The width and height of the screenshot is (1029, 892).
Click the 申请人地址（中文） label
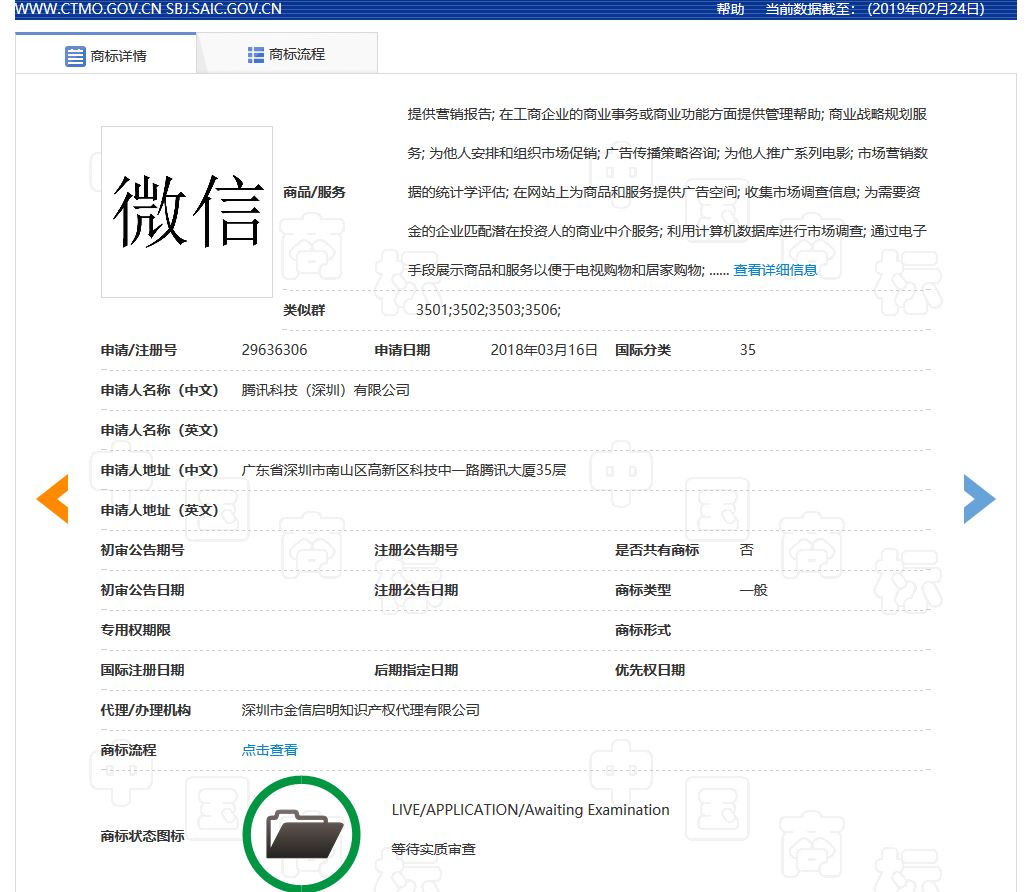click(x=159, y=470)
